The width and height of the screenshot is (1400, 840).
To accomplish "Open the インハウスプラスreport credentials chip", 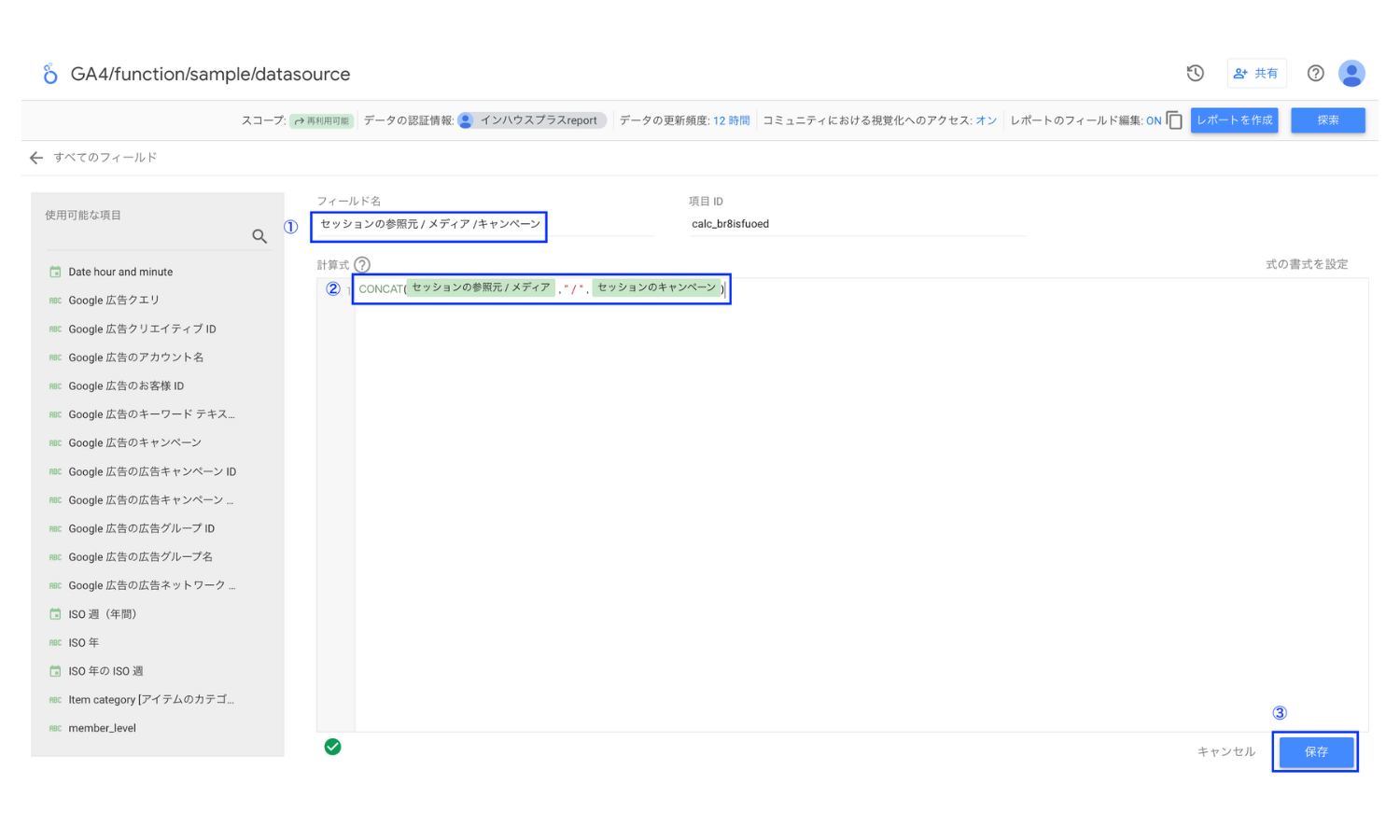I will click(532, 120).
